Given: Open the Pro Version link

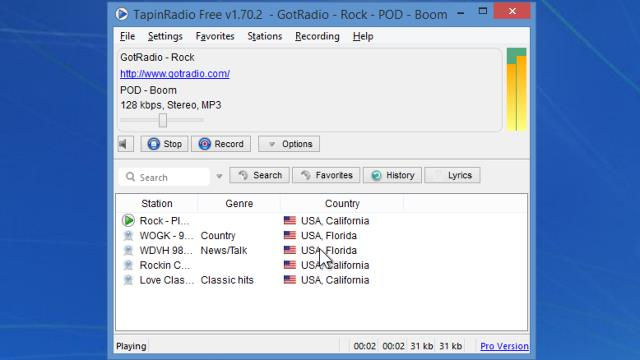Looking at the screenshot, I should point(504,346).
